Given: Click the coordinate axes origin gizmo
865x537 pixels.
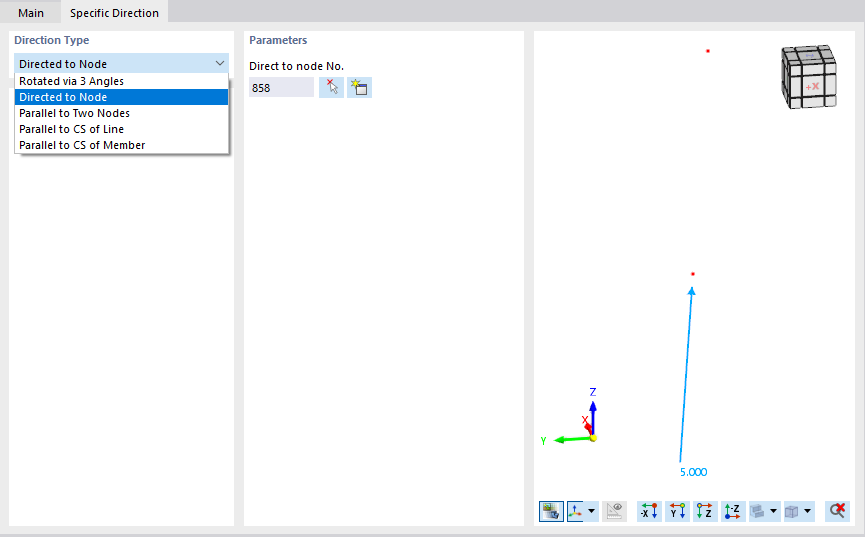Looking at the screenshot, I should point(593,438).
